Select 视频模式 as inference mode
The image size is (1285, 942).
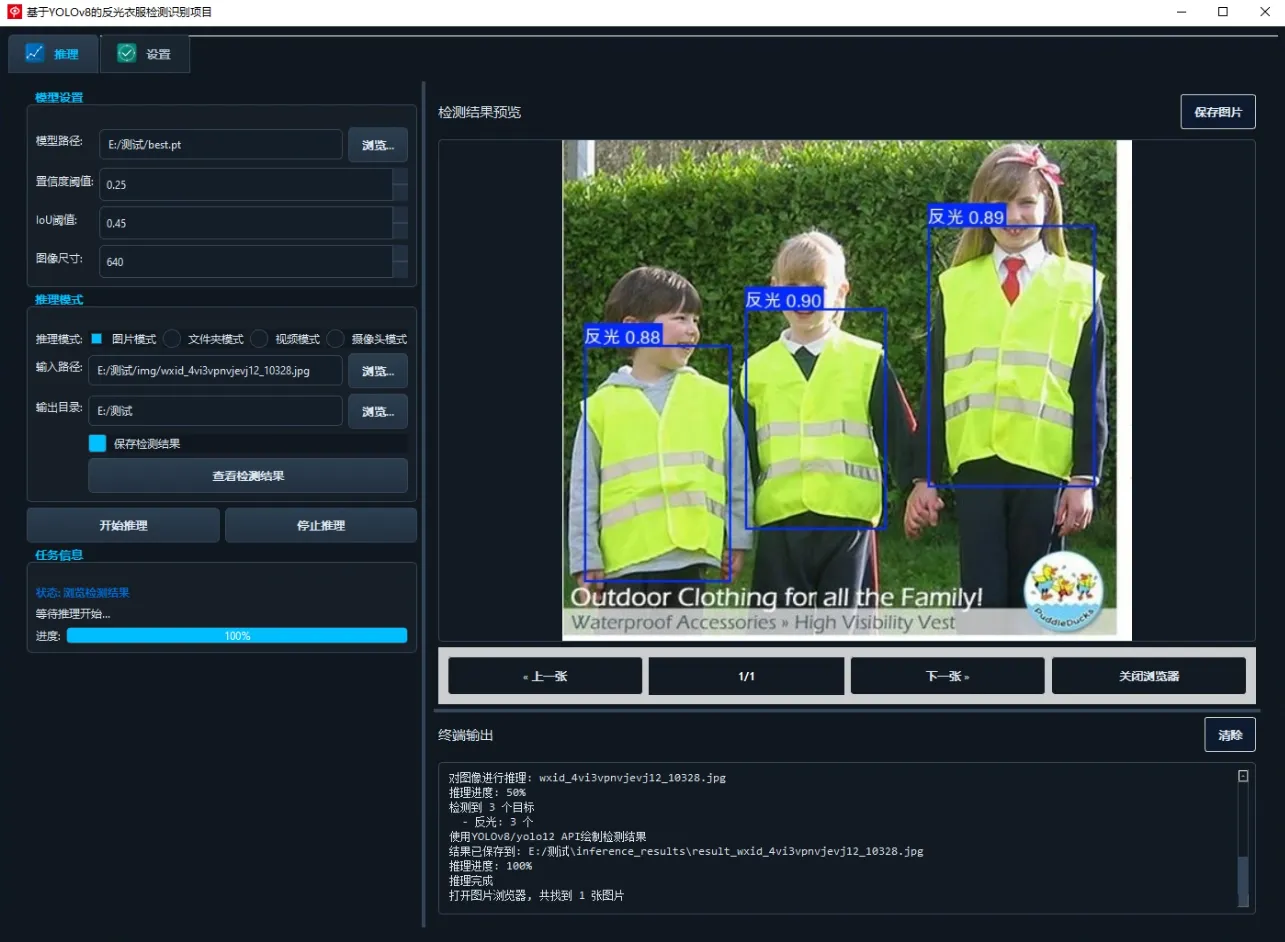click(x=259, y=339)
